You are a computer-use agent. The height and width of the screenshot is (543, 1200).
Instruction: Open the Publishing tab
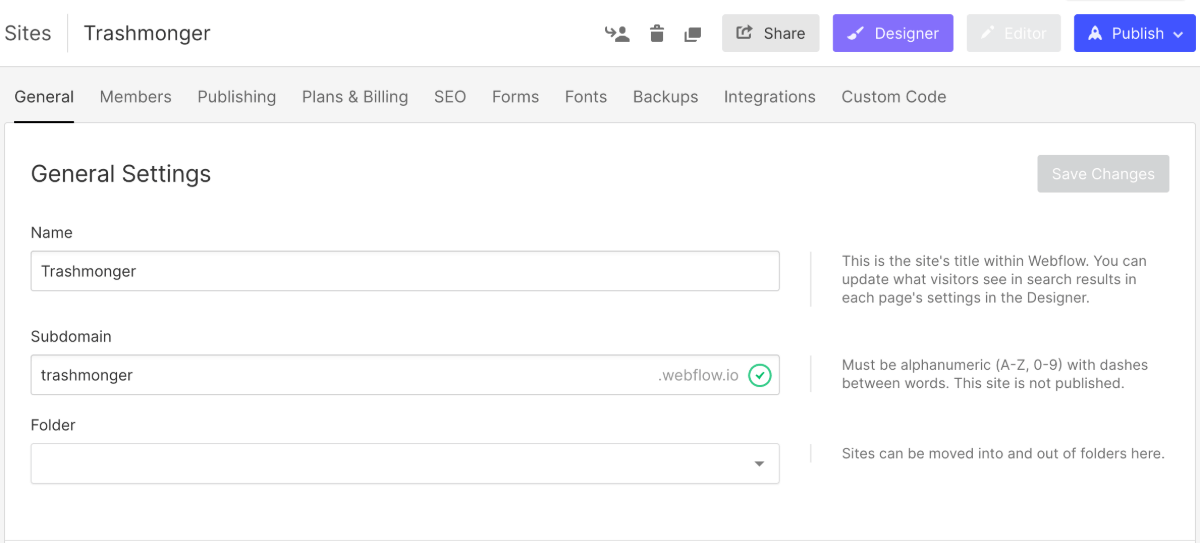[x=236, y=97]
